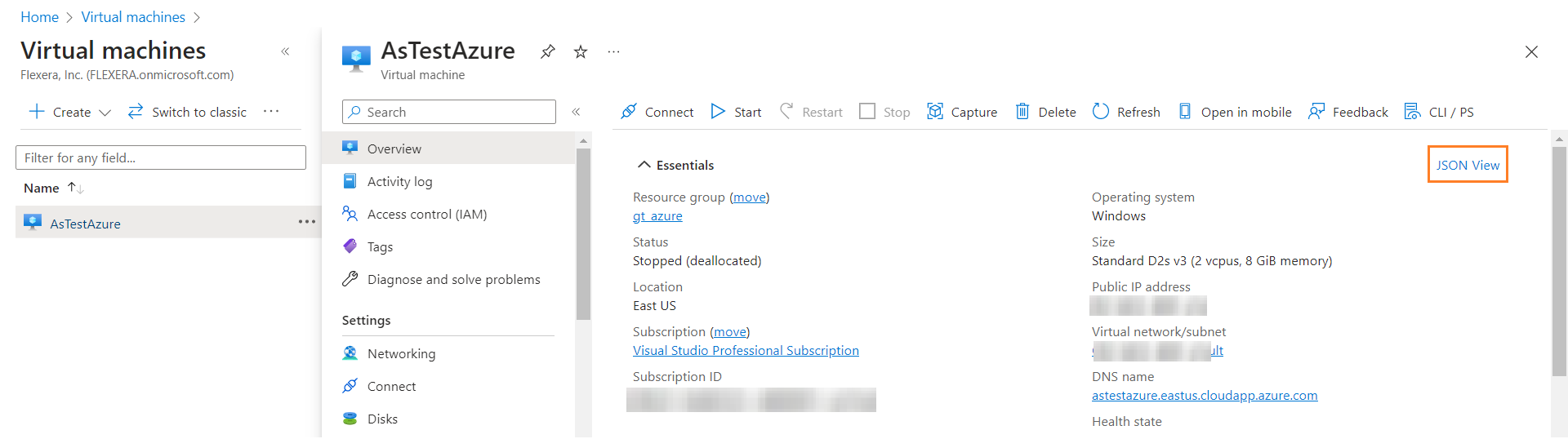The height and width of the screenshot is (439, 1568).
Task: Send feedback via the Feedback button
Action: [1348, 112]
